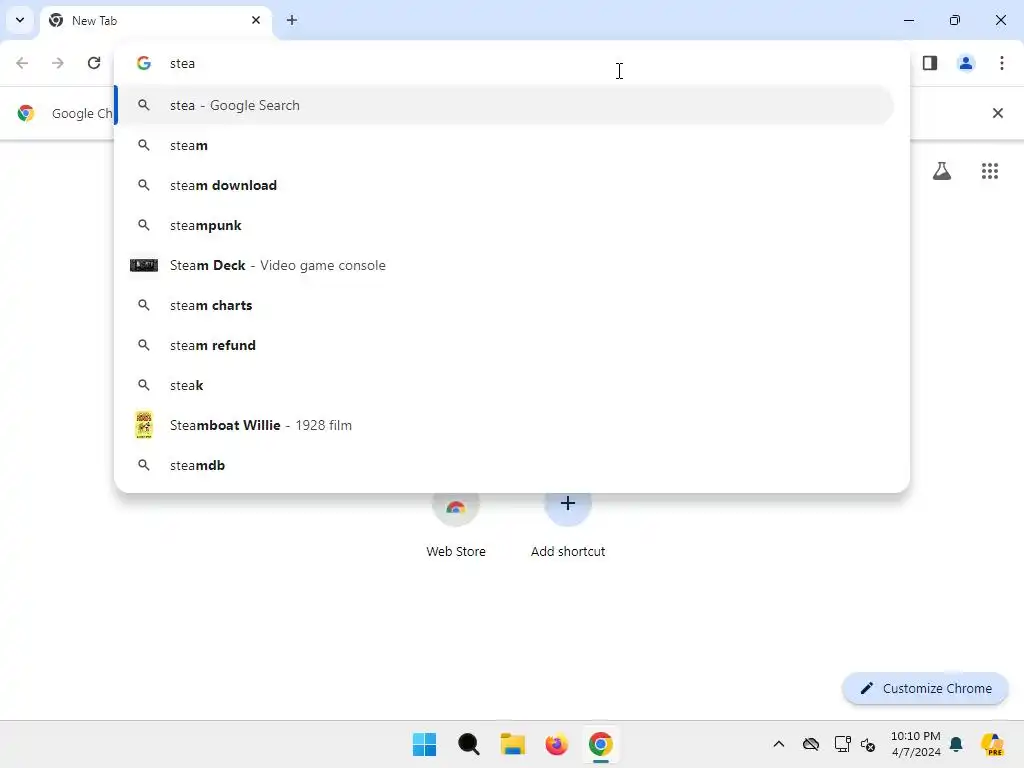
Task: Choose the 'steak' suggestion
Action: (x=504, y=385)
